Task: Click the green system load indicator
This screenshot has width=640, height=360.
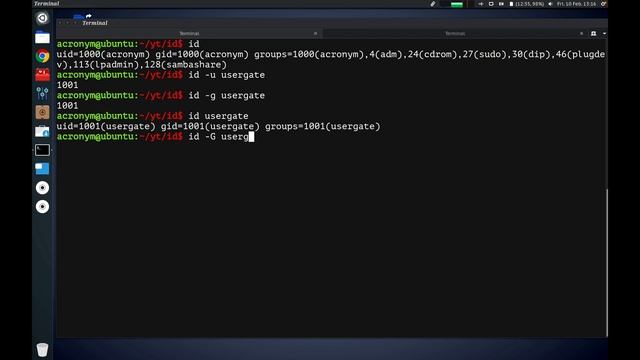Action: 457,4
